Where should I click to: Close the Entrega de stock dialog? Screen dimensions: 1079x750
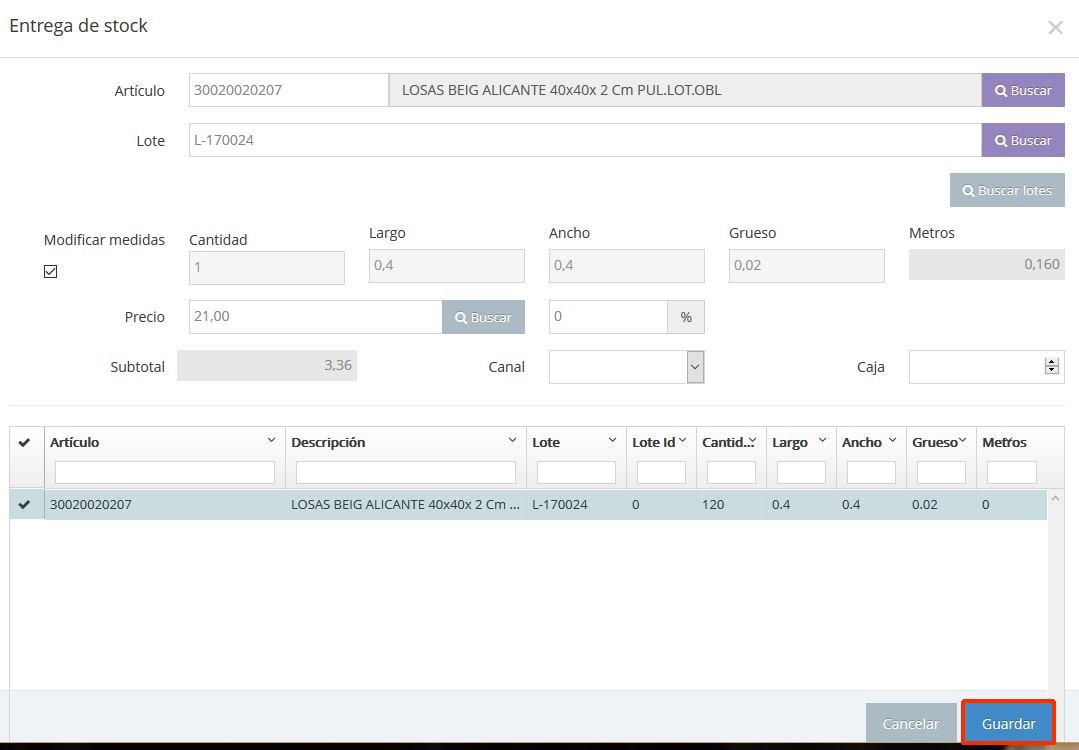pyautogui.click(x=1055, y=28)
